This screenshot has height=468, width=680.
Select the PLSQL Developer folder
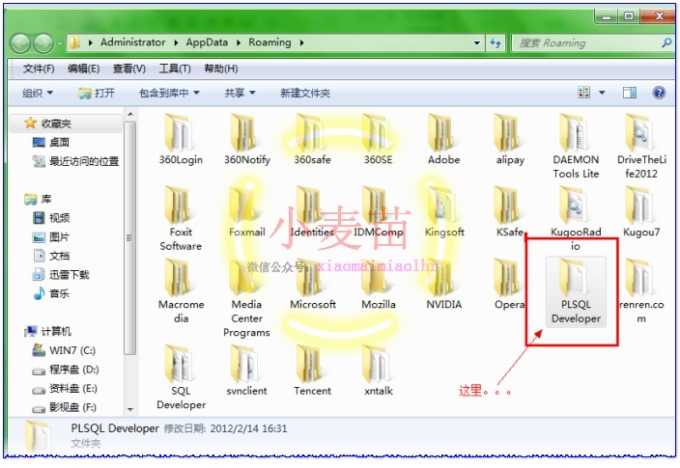click(575, 291)
